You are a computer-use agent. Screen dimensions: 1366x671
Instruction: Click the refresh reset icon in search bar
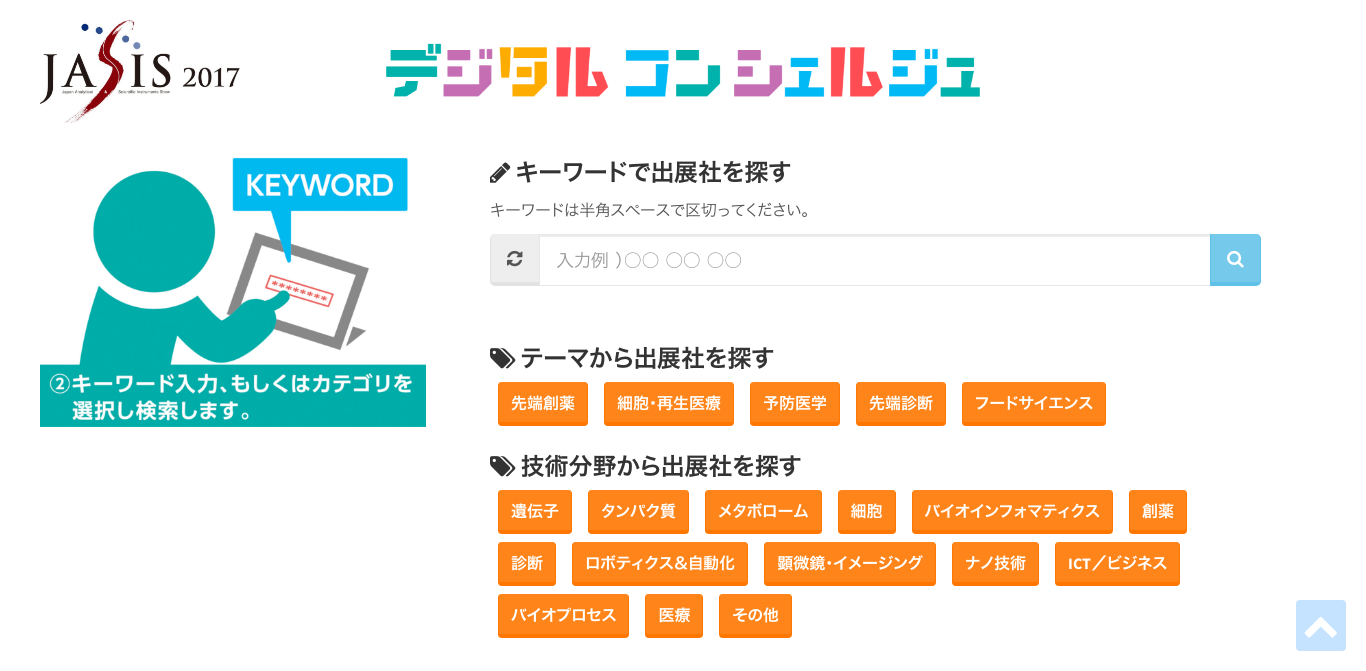coord(515,260)
